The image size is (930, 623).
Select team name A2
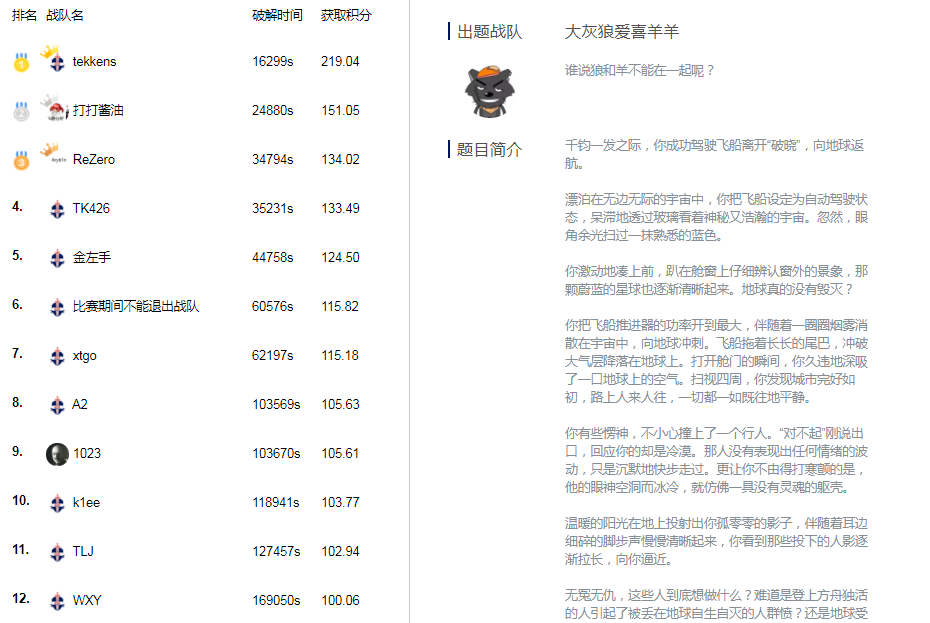tap(79, 405)
